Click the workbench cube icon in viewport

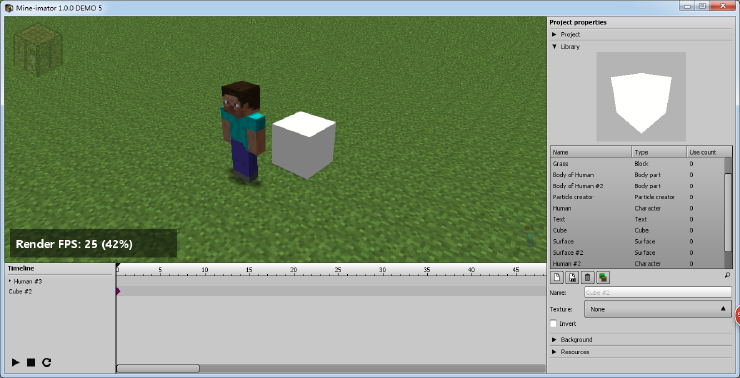pos(38,50)
